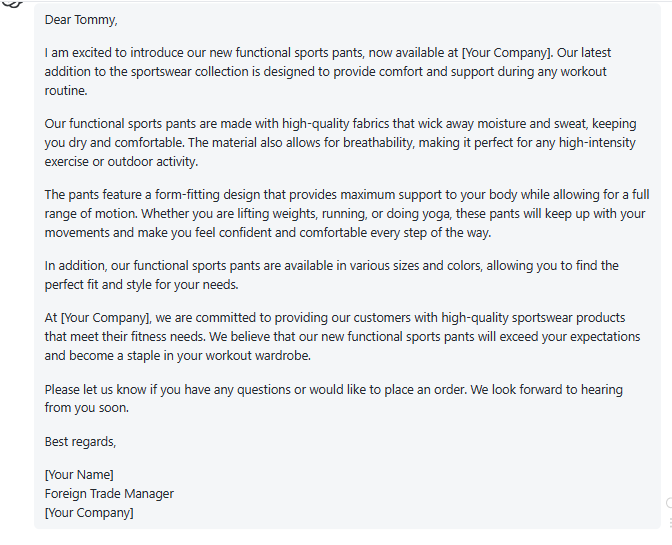The width and height of the screenshot is (672, 545).
Task: Click the partially visible assistant avatar icon
Action: click(x=13, y=4)
